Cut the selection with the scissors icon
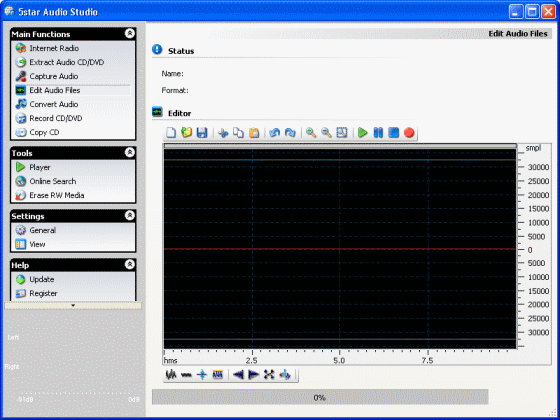 [223, 133]
